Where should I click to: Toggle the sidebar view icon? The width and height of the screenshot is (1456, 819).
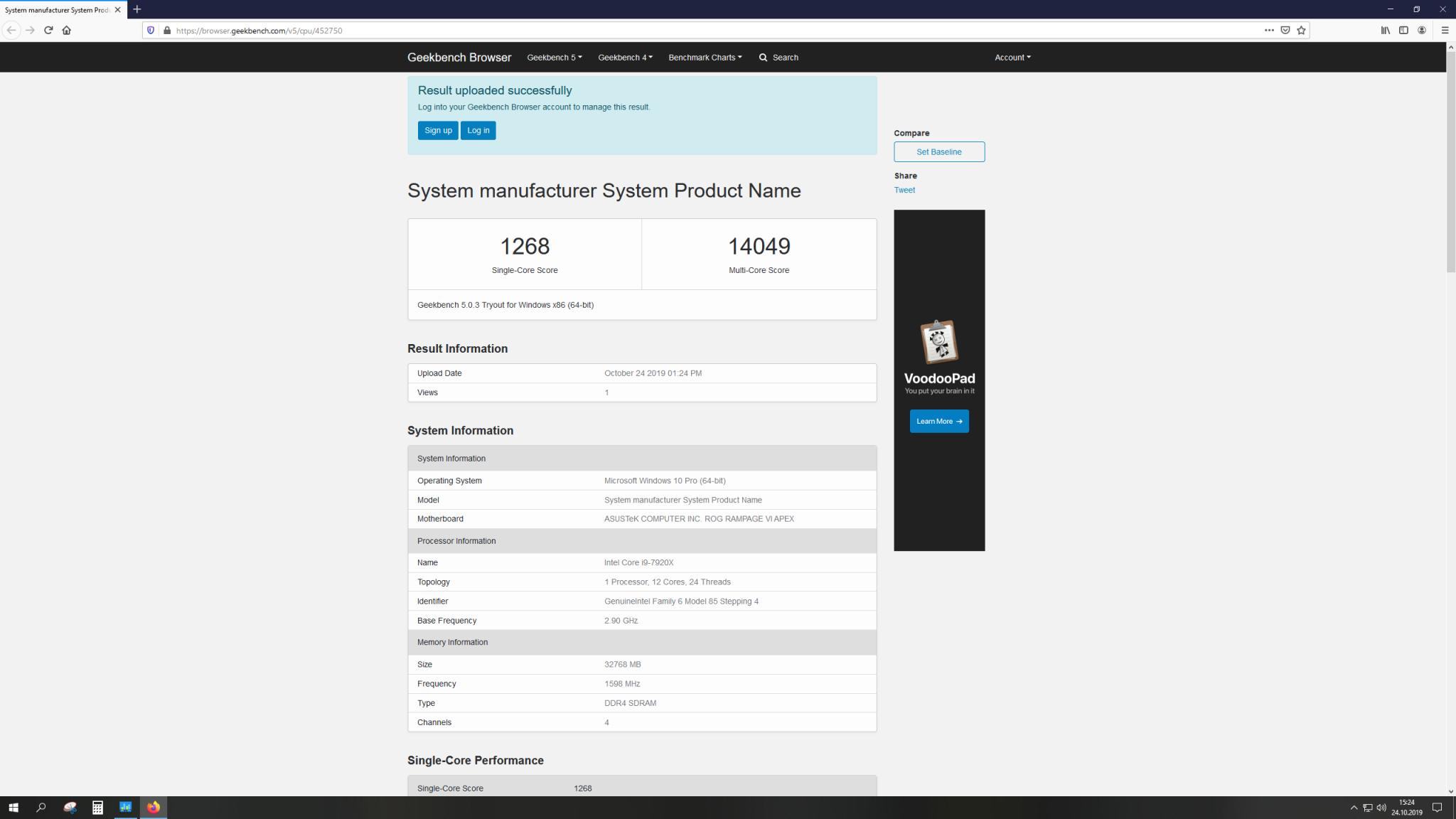(1403, 30)
